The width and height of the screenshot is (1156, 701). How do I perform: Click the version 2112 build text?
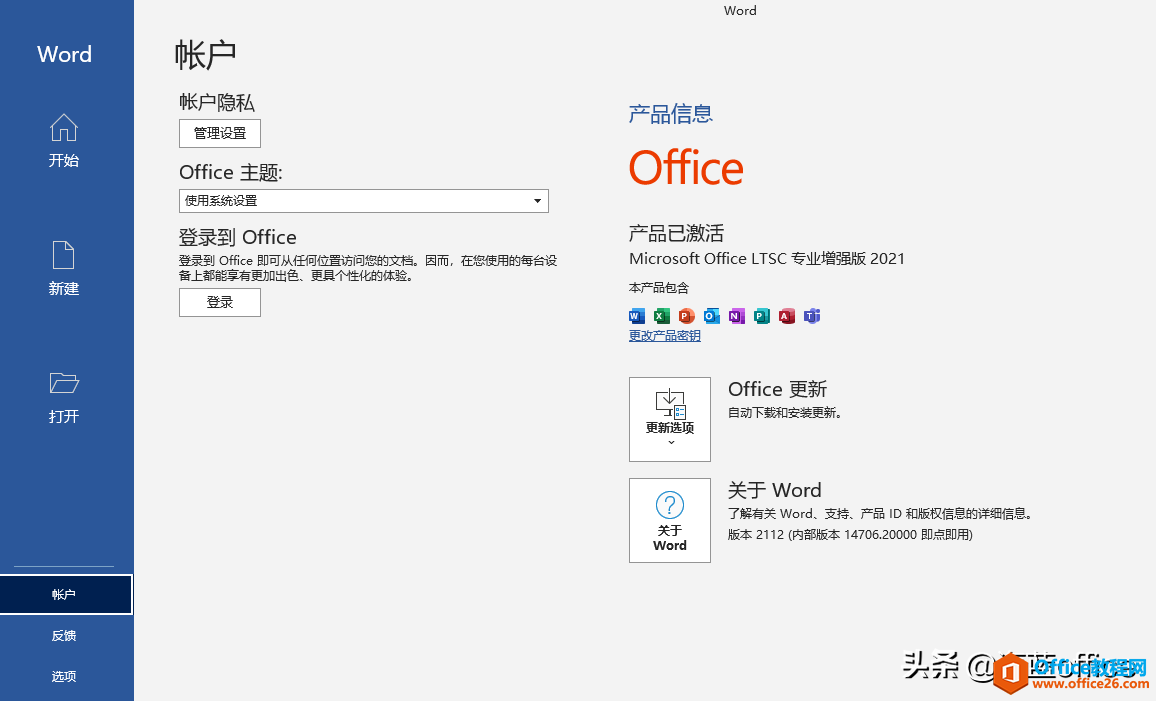click(x=850, y=534)
